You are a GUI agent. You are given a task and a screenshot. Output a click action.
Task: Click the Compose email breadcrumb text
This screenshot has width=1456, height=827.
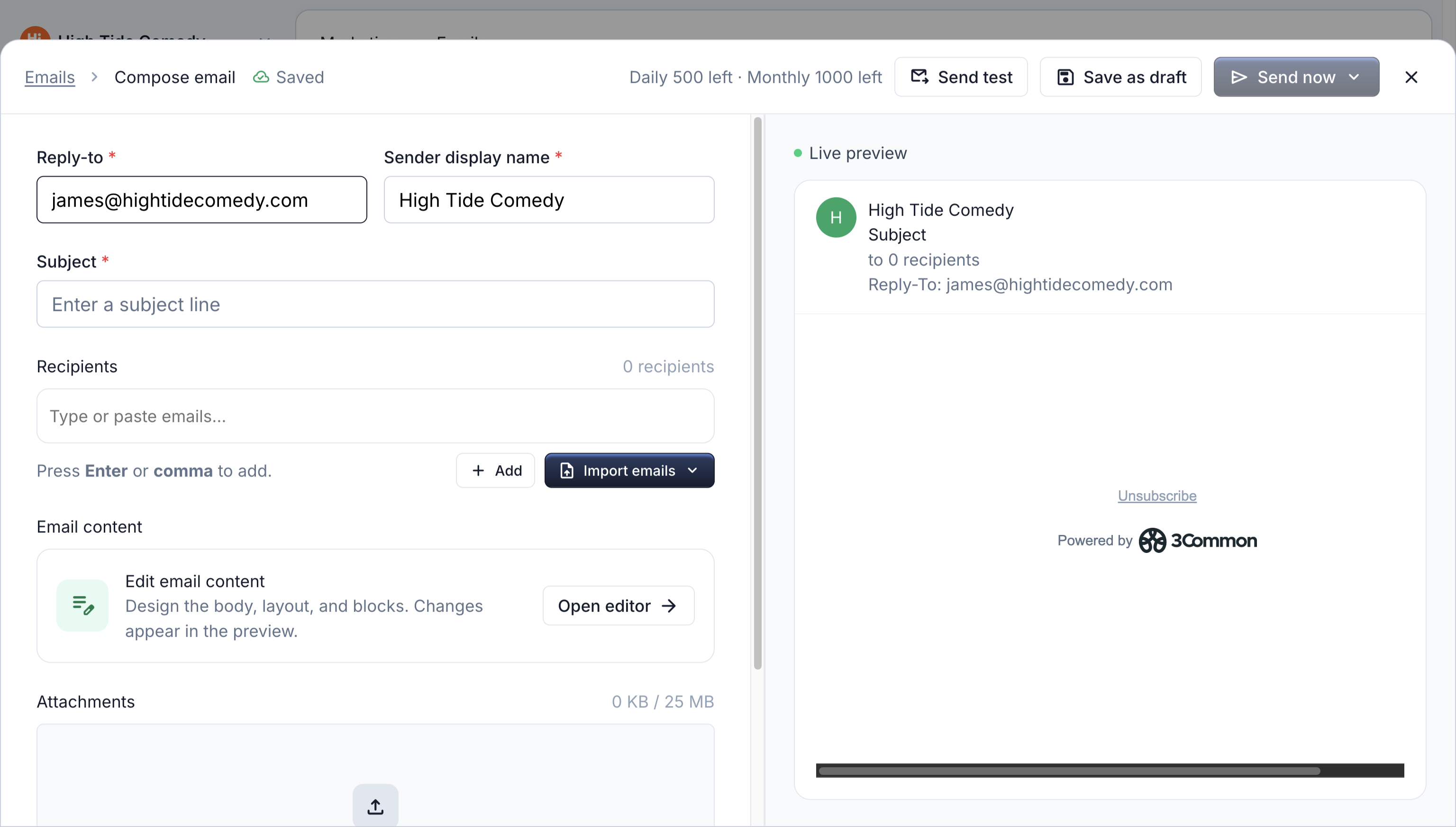[175, 77]
